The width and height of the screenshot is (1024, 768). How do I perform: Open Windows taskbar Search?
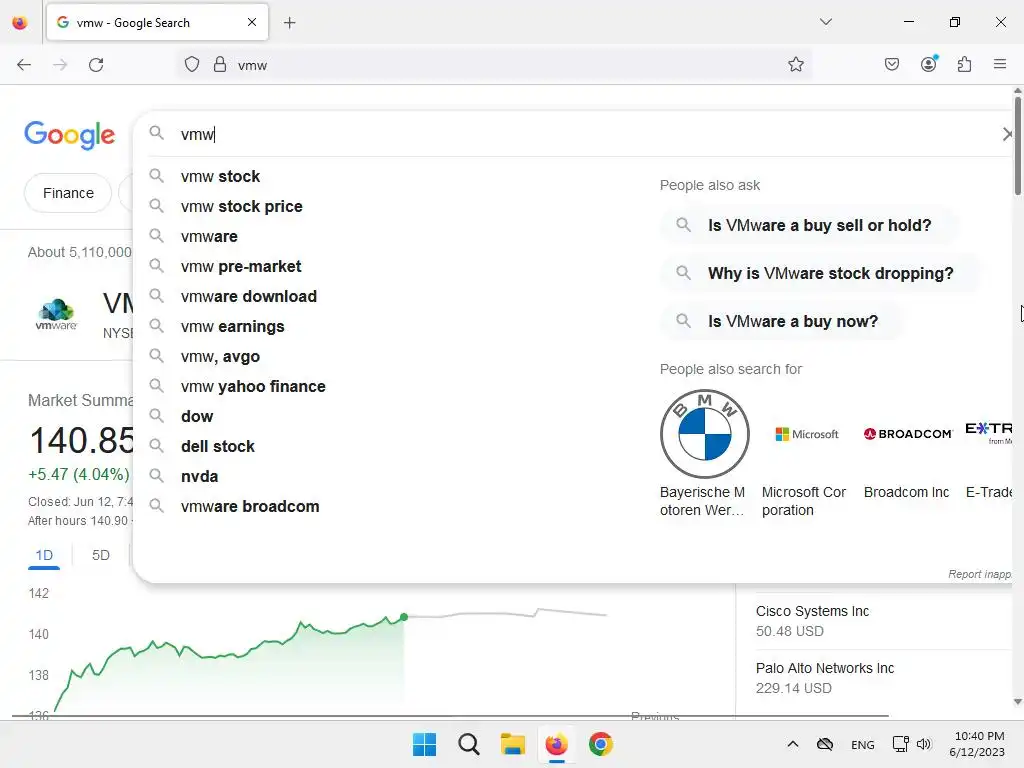click(469, 744)
